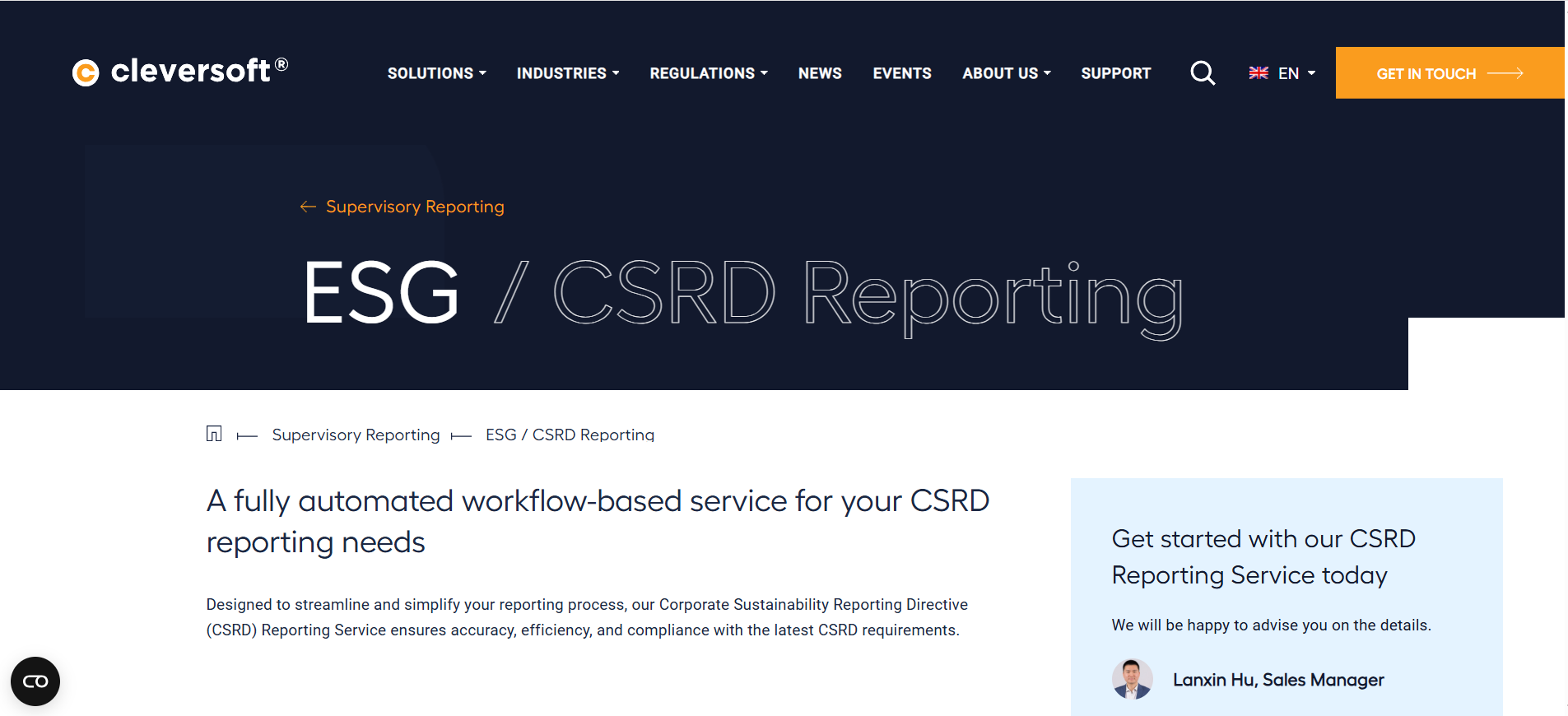The image size is (1568, 716).
Task: Open Supervisory Reporting in the breadcrumb
Action: (x=356, y=435)
